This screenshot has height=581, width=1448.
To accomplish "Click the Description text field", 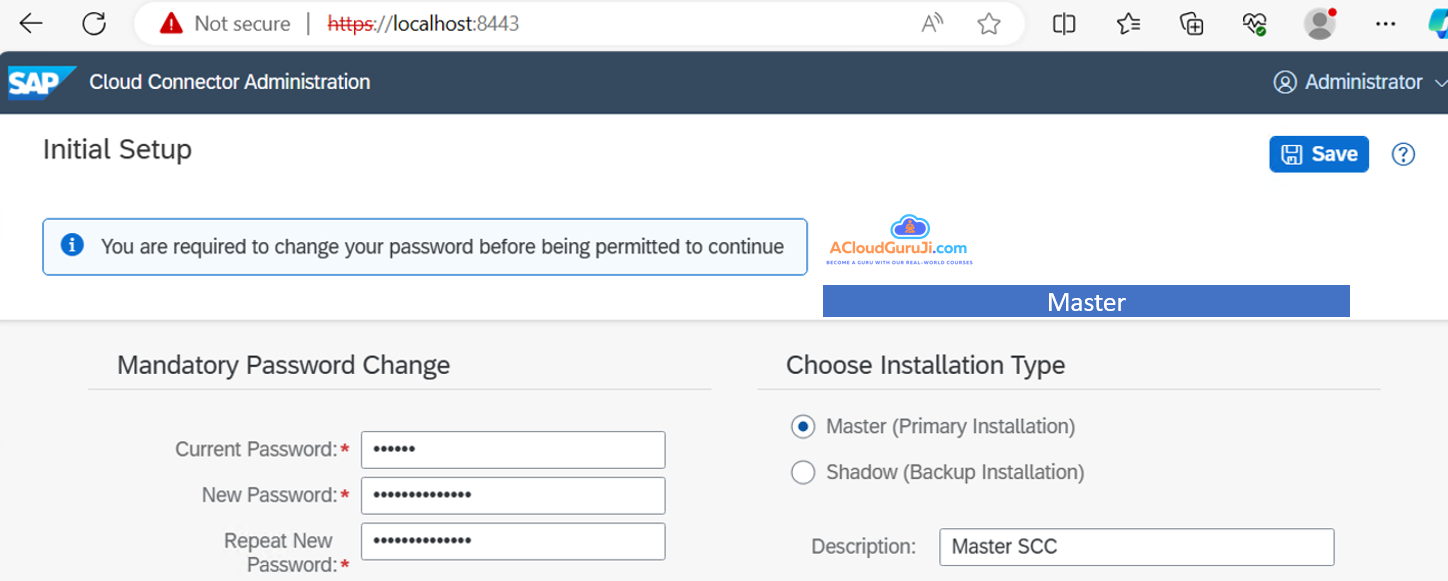I will pyautogui.click(x=1136, y=547).
